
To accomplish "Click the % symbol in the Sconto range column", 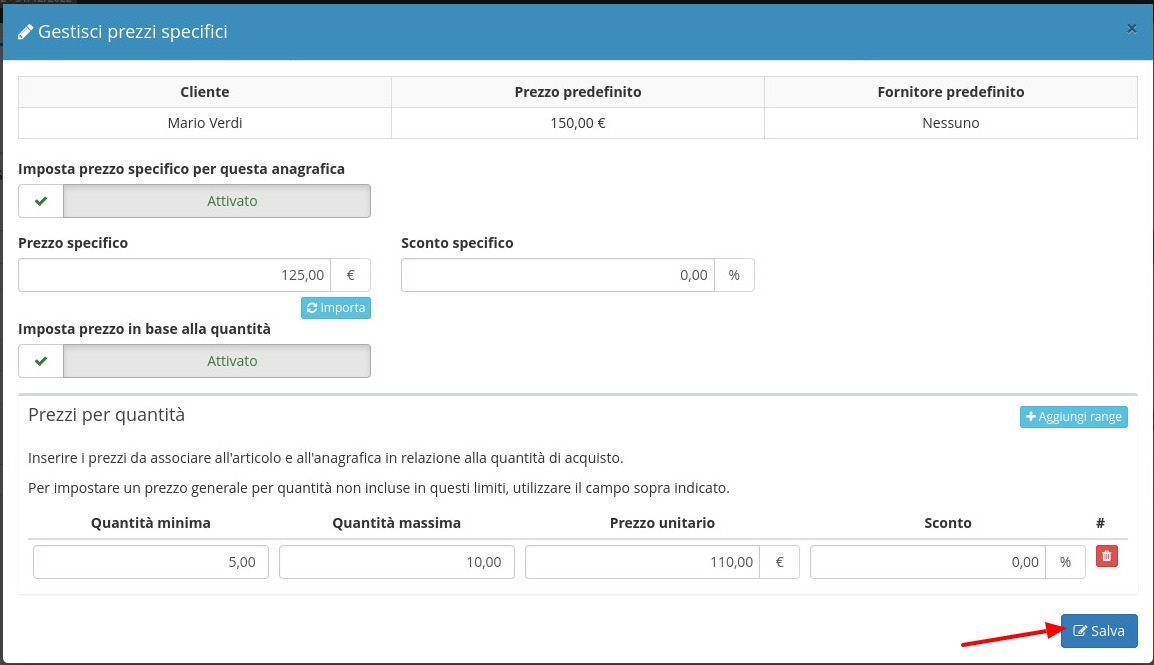I will (1065, 562).
